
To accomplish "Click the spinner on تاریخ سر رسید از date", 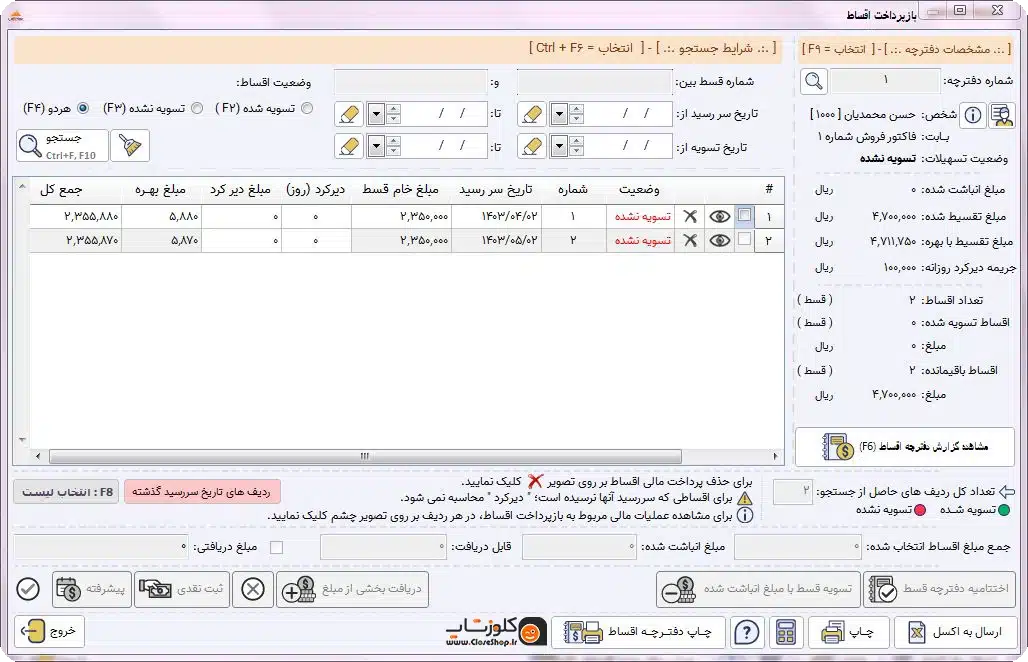I will 576,114.
